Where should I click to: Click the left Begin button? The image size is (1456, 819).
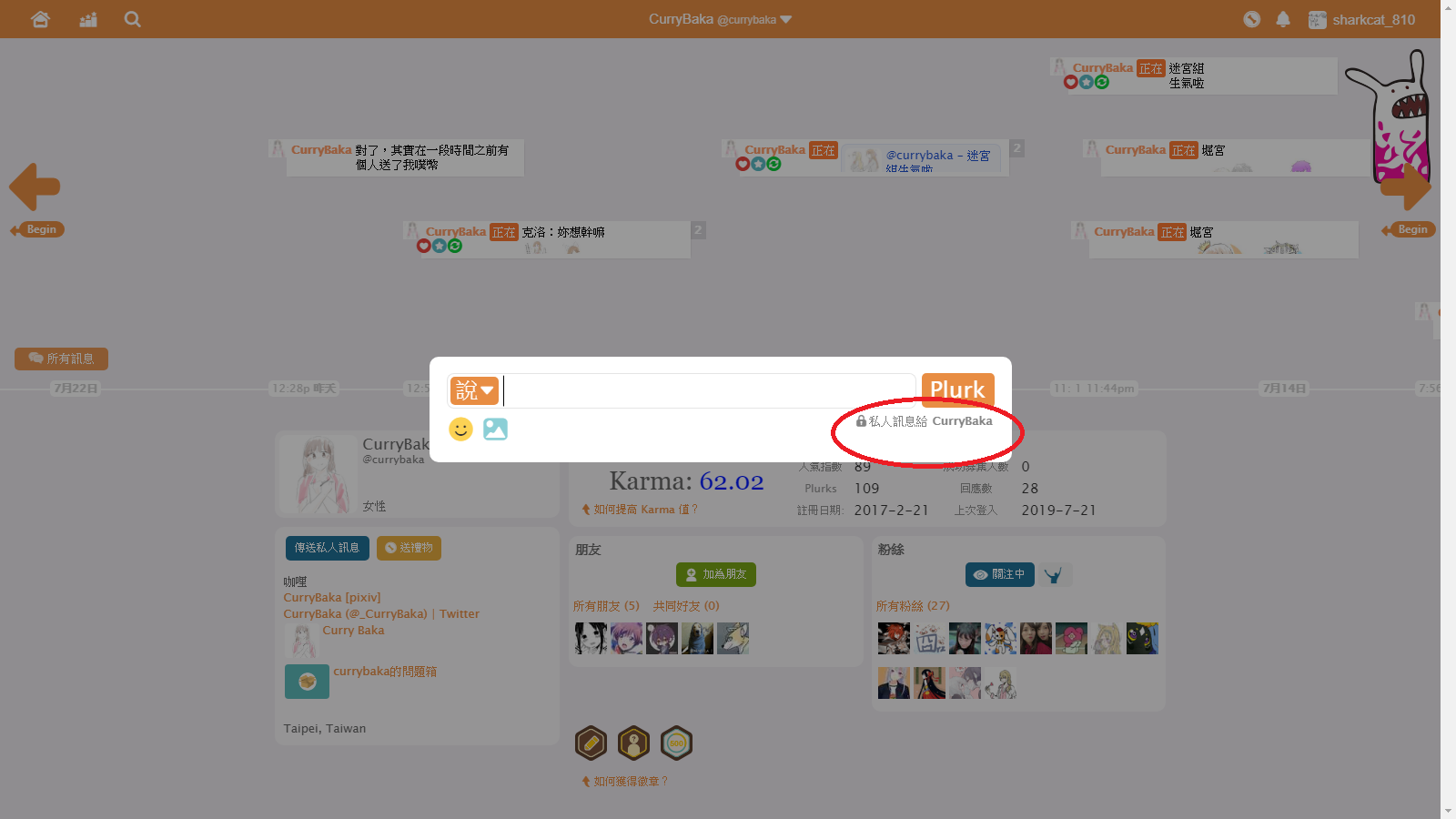coord(37,229)
